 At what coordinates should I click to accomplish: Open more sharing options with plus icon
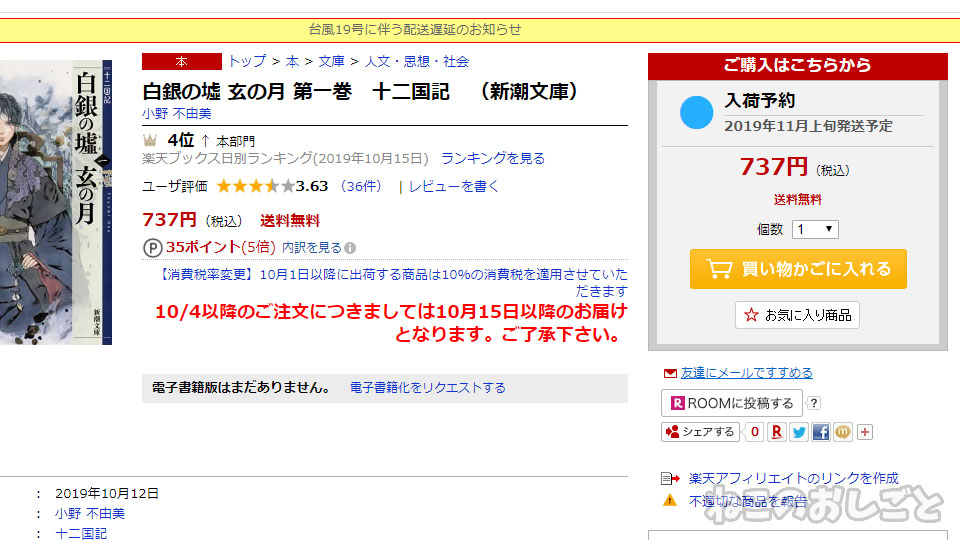[x=864, y=432]
